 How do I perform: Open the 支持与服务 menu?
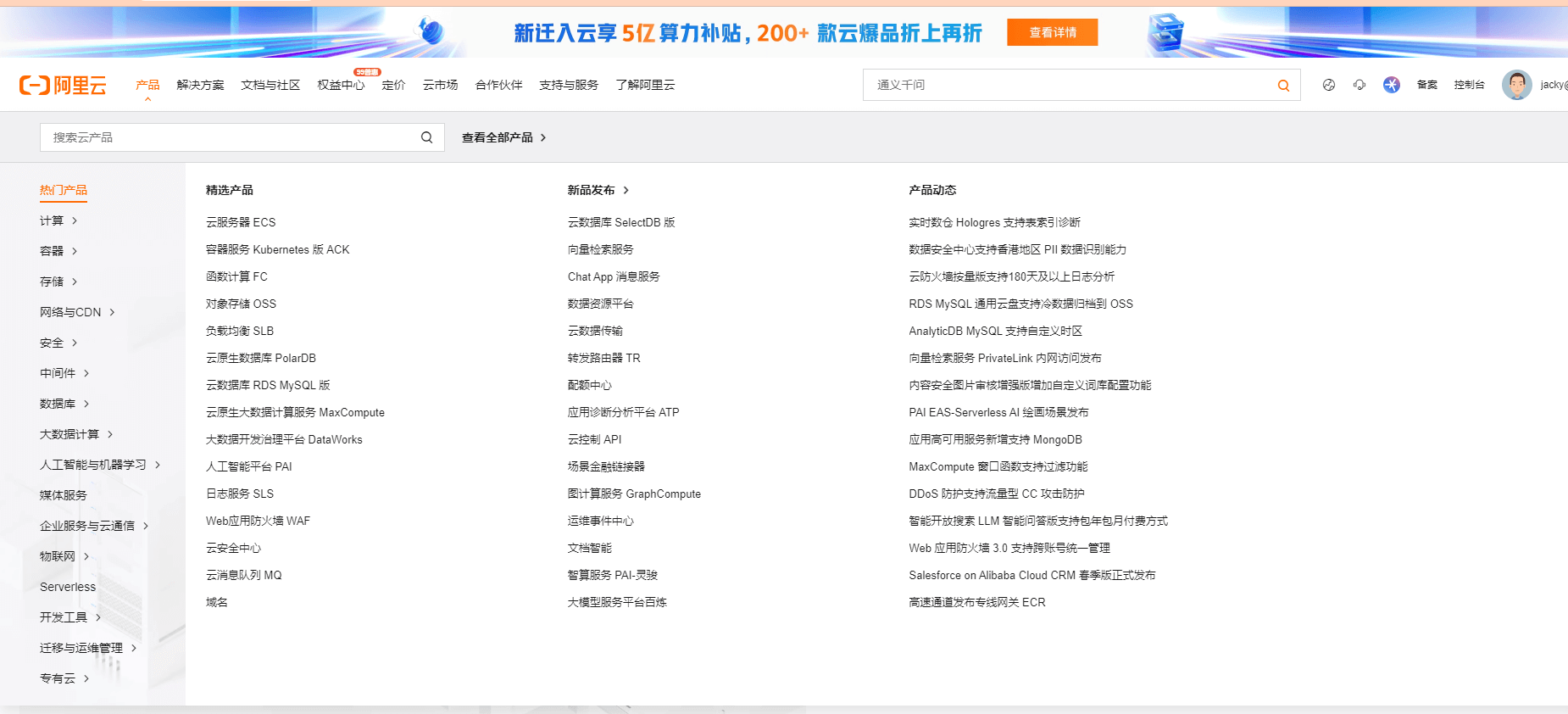tap(569, 85)
